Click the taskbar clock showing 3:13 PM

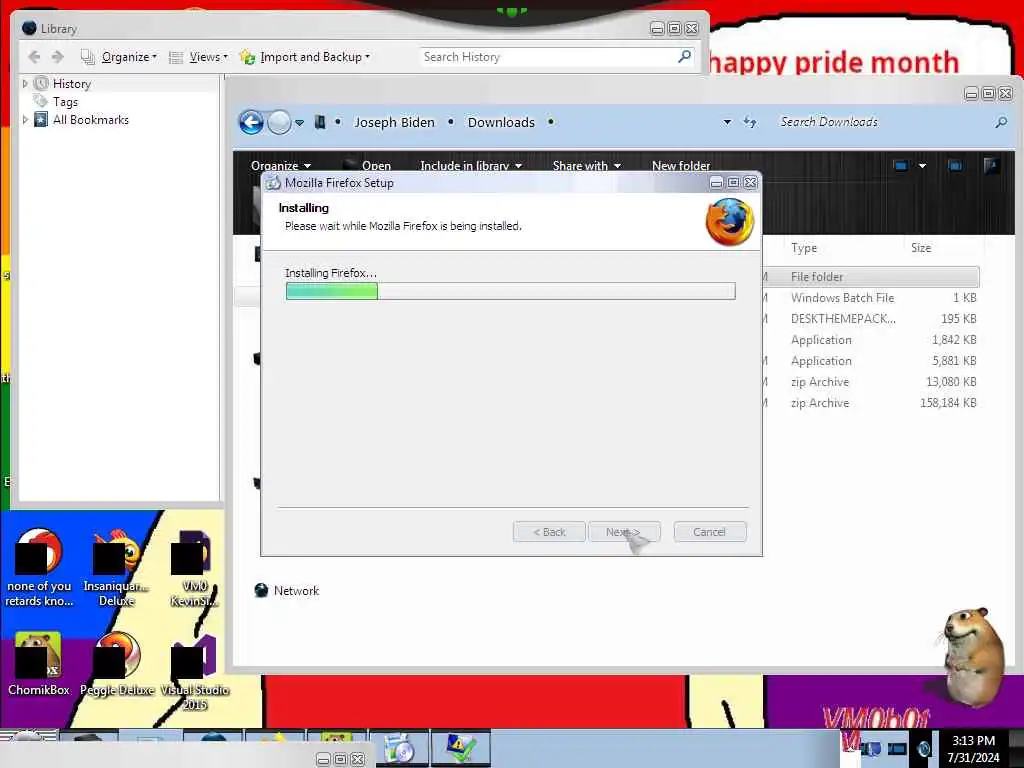pyautogui.click(x=974, y=748)
